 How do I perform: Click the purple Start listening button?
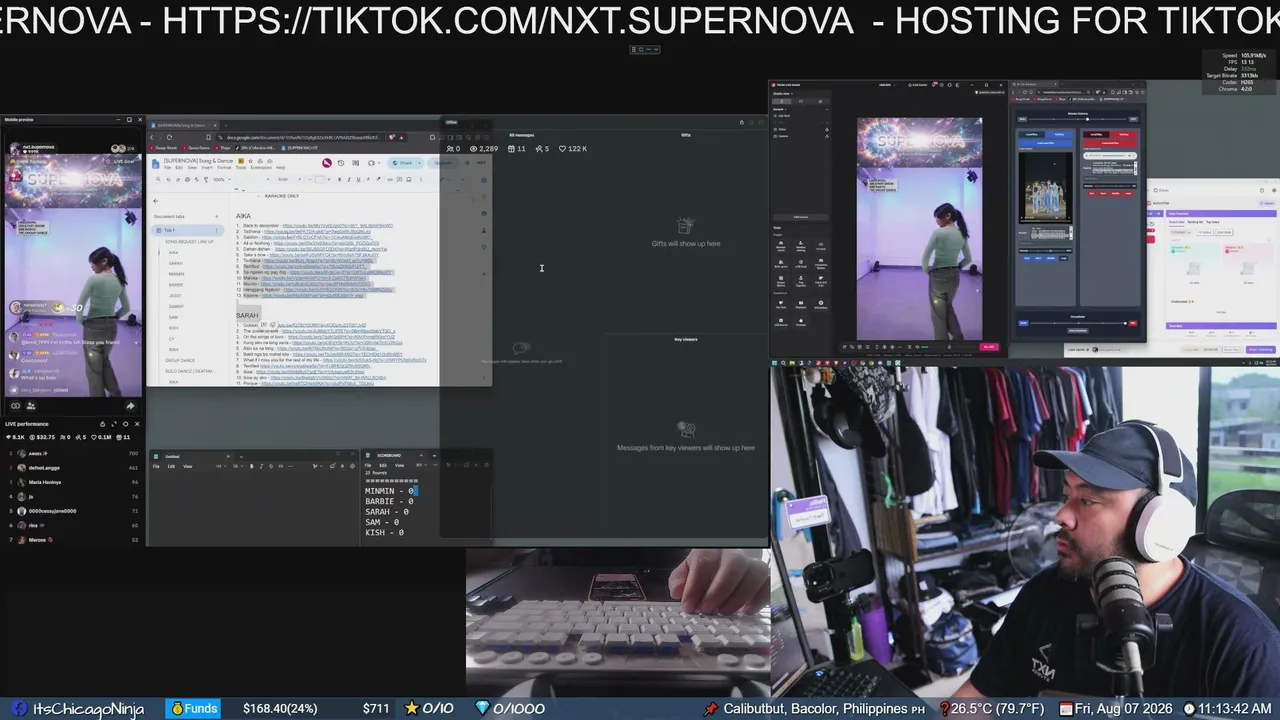pyautogui.click(x=1260, y=350)
